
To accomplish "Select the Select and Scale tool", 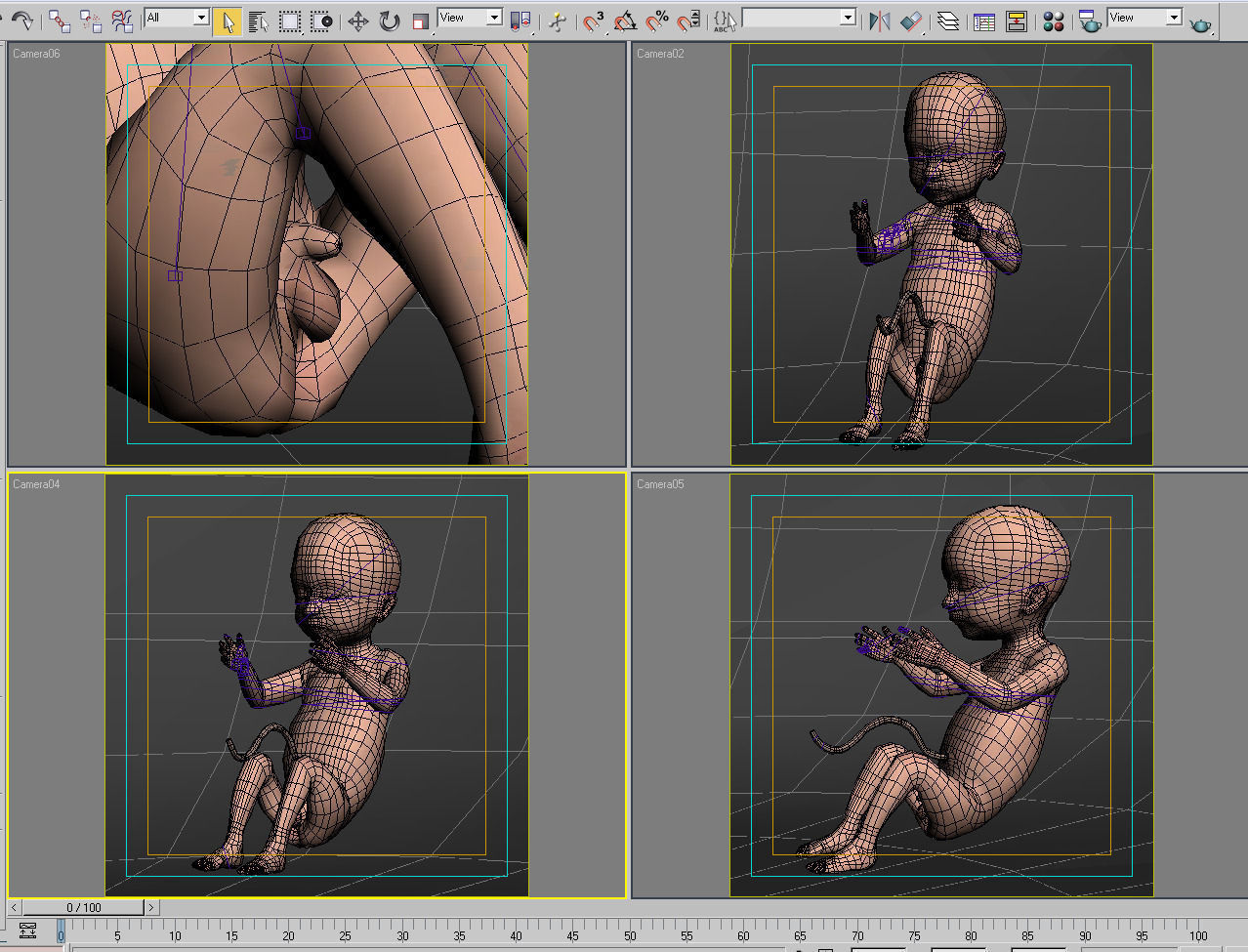I will click(x=421, y=21).
